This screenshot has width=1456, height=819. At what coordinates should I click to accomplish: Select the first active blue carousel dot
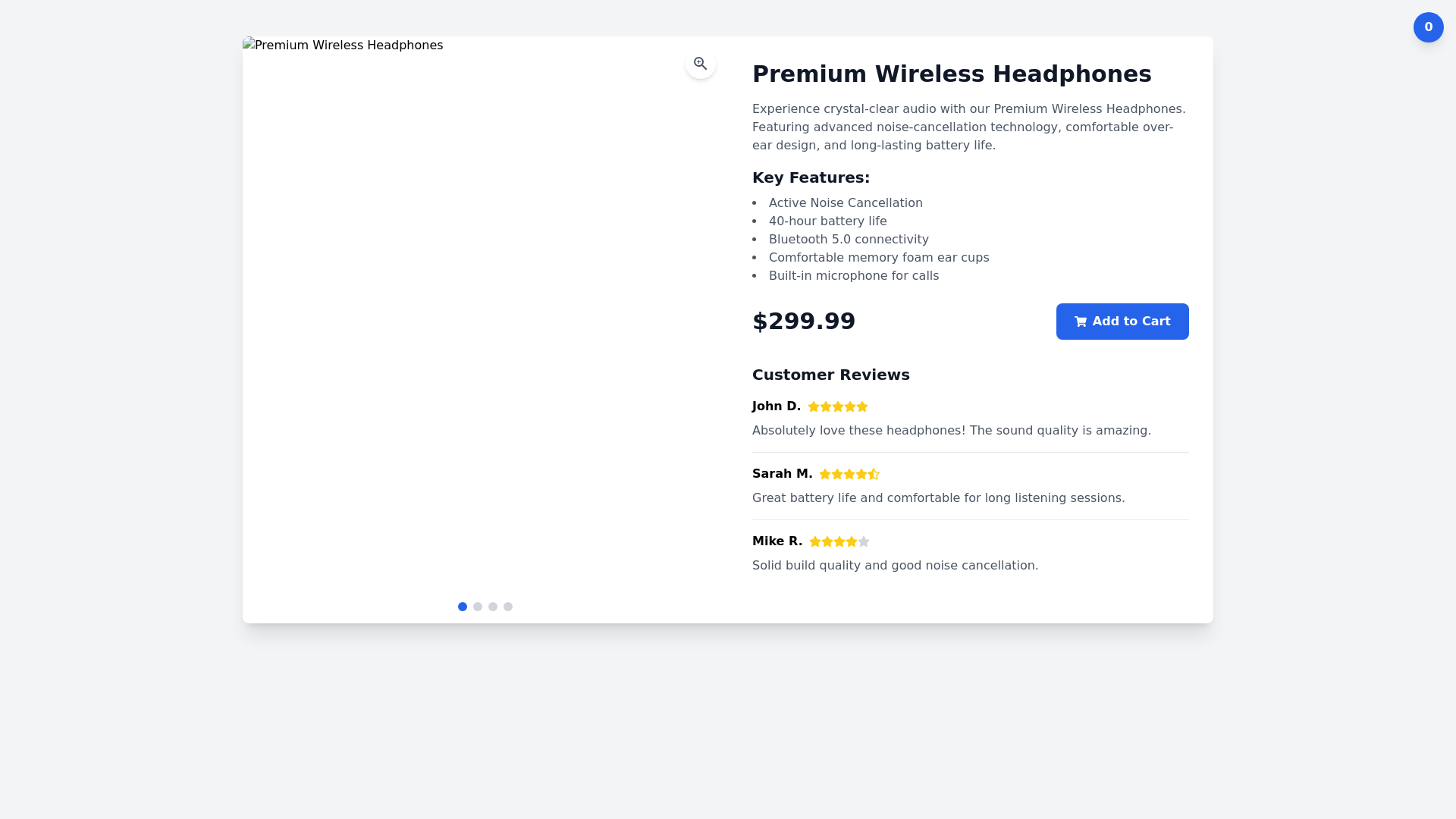click(x=463, y=607)
